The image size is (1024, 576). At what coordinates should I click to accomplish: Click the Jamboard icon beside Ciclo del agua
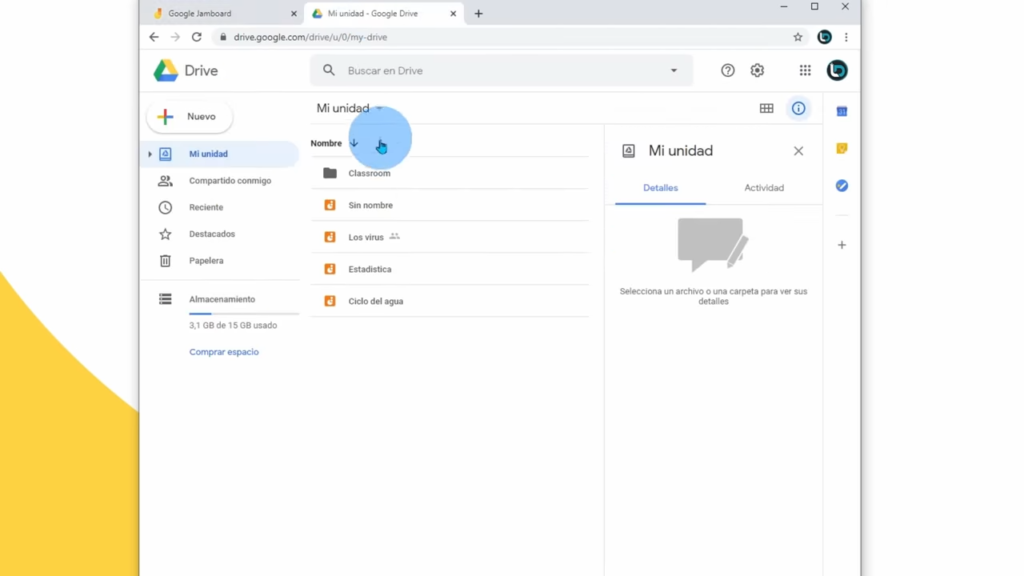tap(330, 301)
